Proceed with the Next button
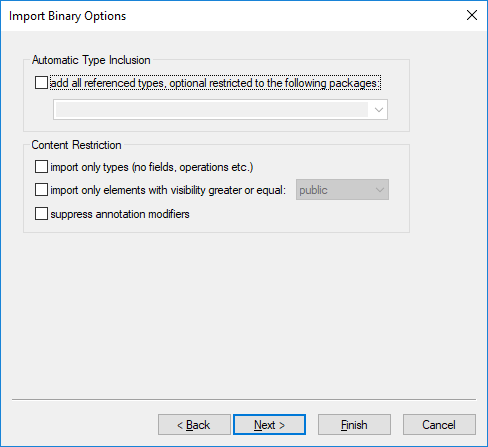The height and width of the screenshot is (447, 488). (269, 425)
